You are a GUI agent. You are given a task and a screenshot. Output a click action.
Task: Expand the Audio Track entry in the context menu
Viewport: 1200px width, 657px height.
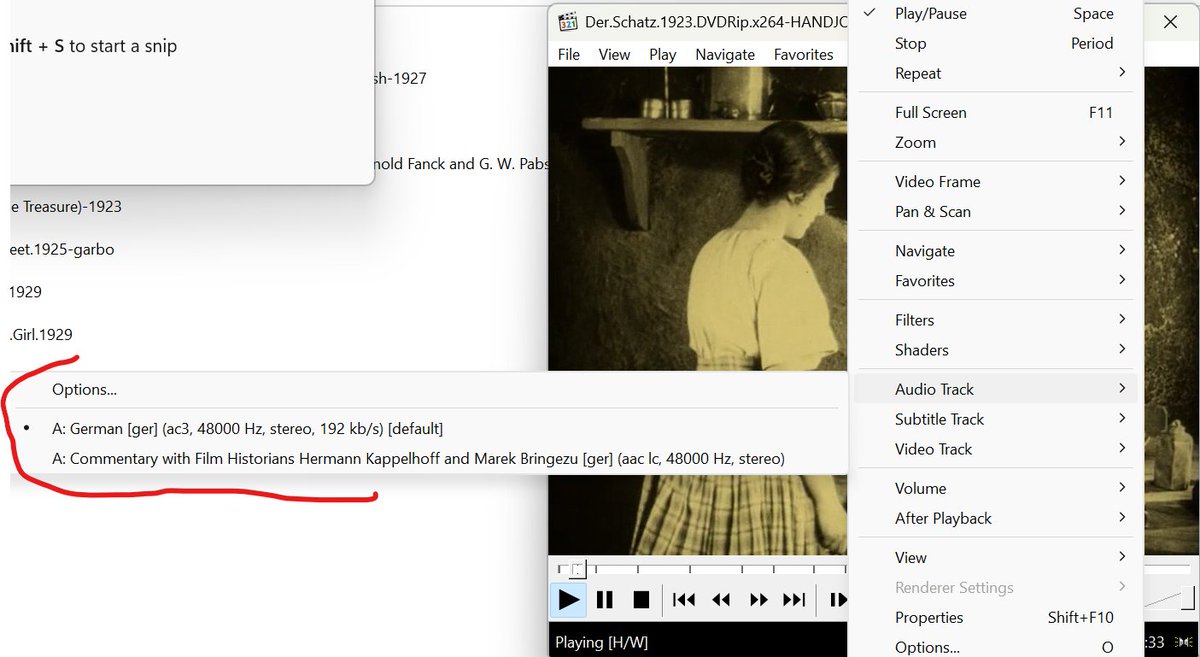tap(995, 389)
